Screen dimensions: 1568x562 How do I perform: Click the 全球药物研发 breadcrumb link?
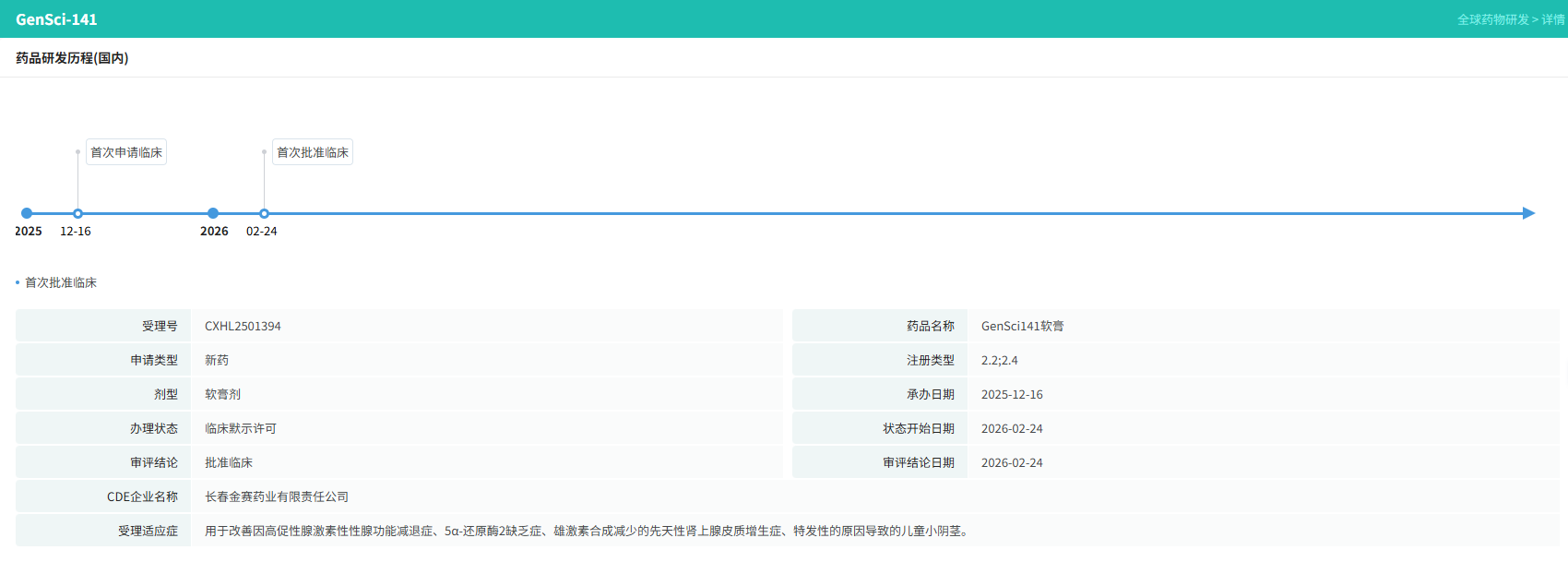pos(1492,19)
